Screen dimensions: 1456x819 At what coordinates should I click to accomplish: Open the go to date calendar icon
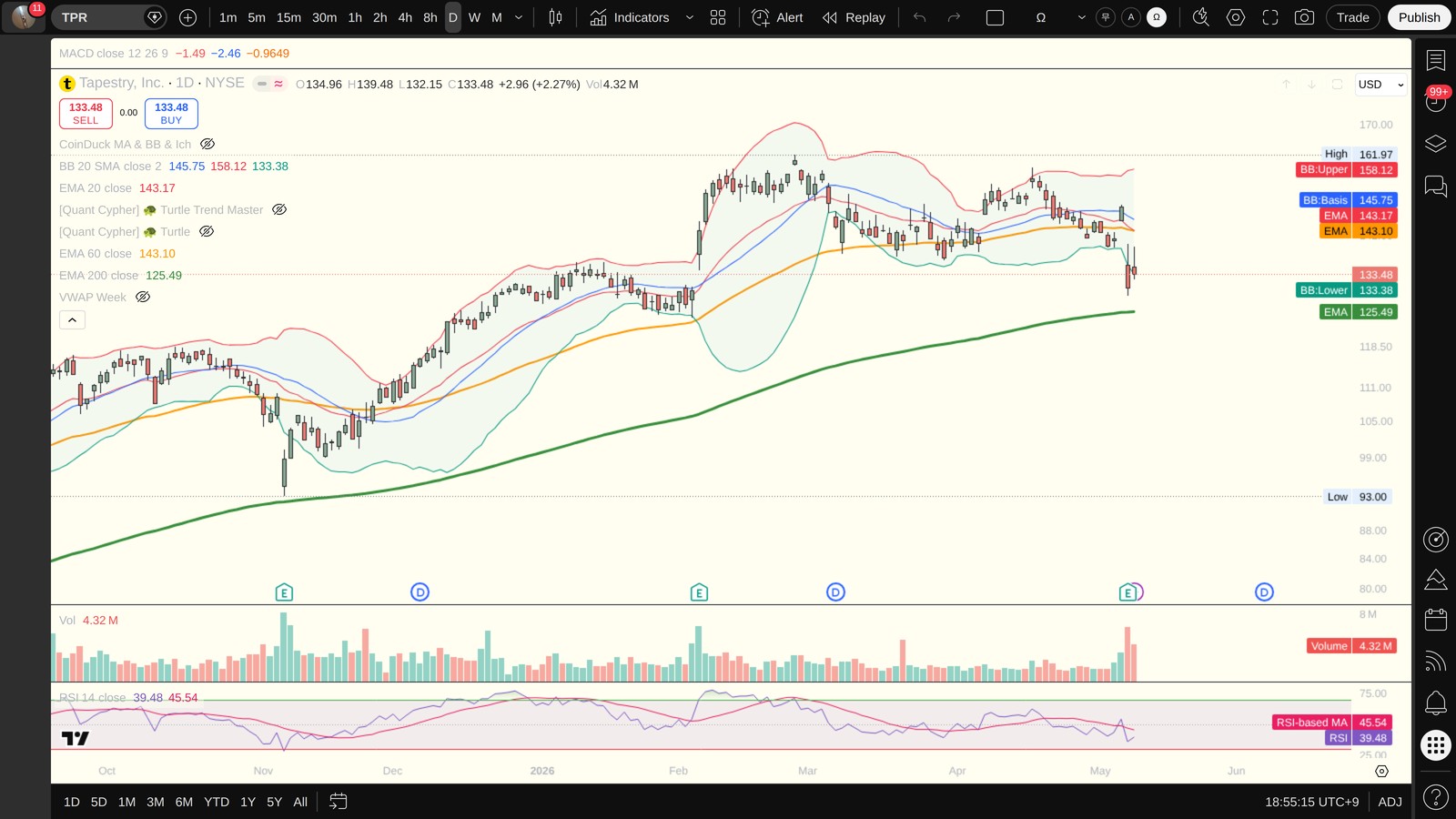click(338, 802)
